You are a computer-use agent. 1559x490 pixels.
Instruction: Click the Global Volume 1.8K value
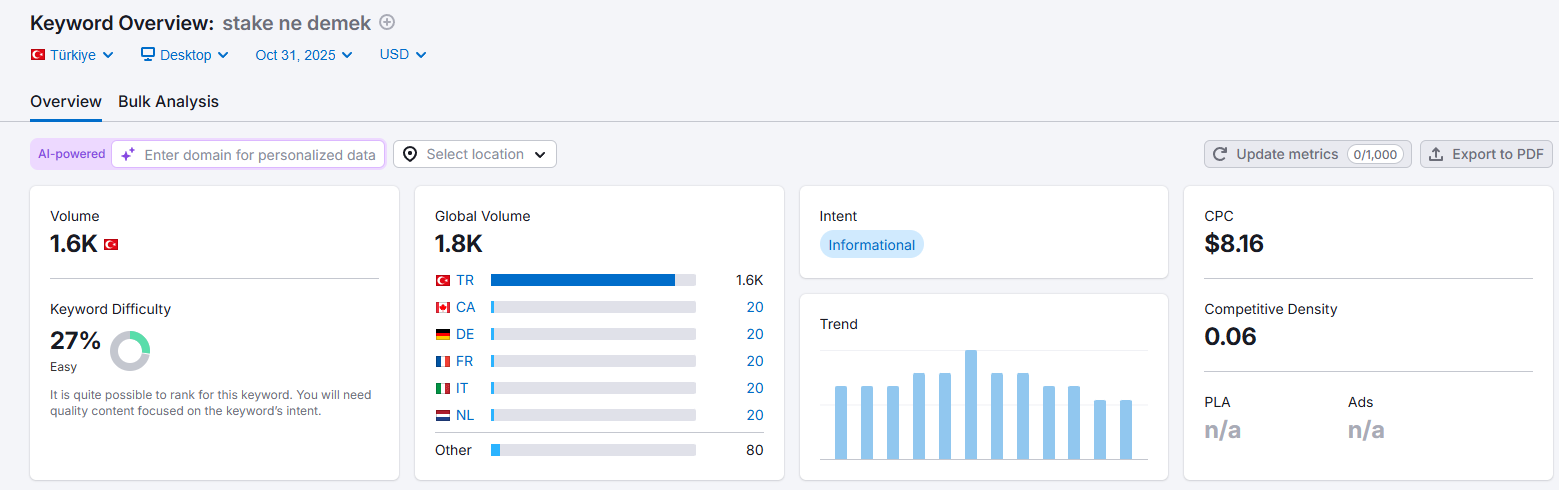coord(459,243)
